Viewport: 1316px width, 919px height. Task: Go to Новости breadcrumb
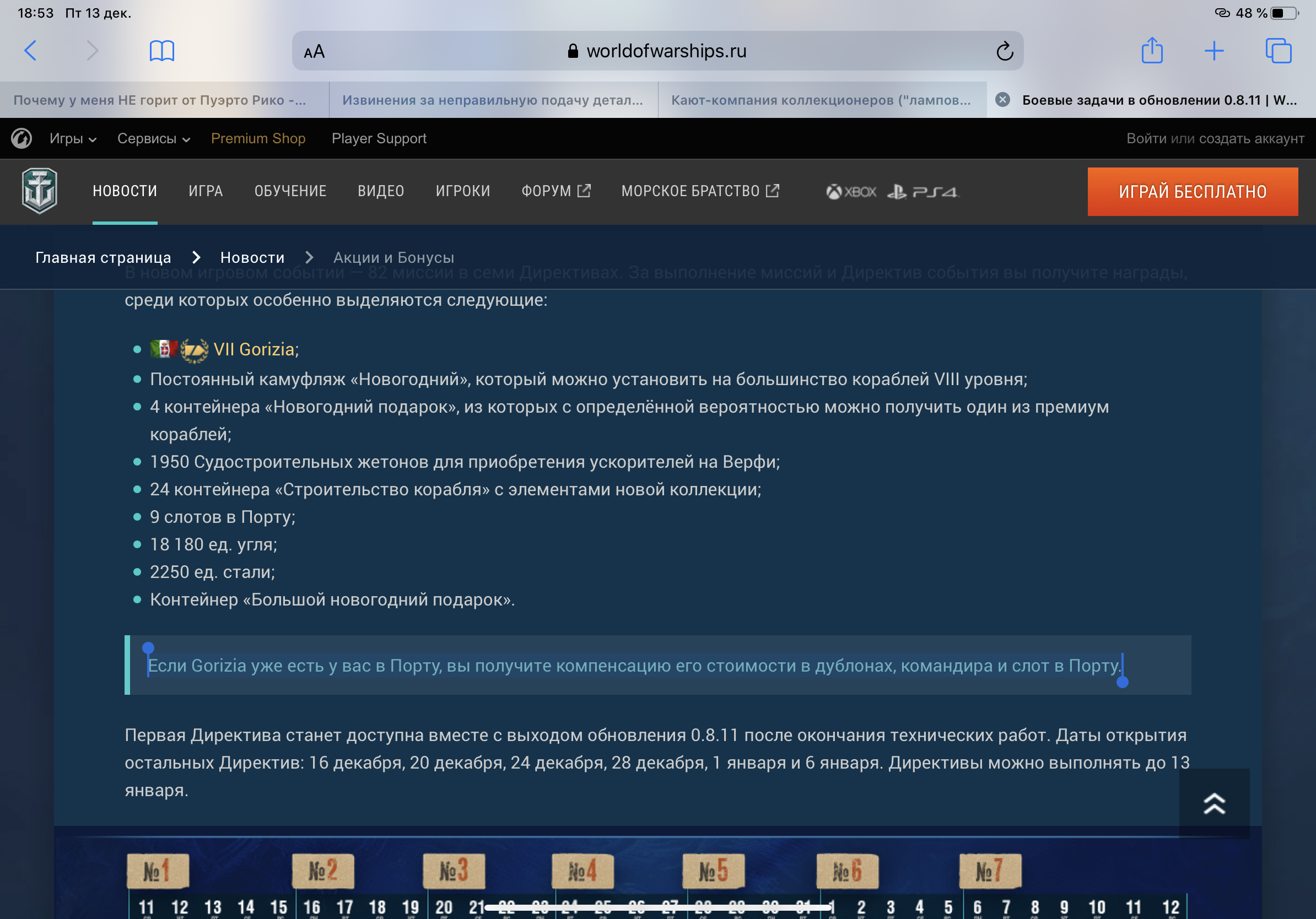(252, 257)
